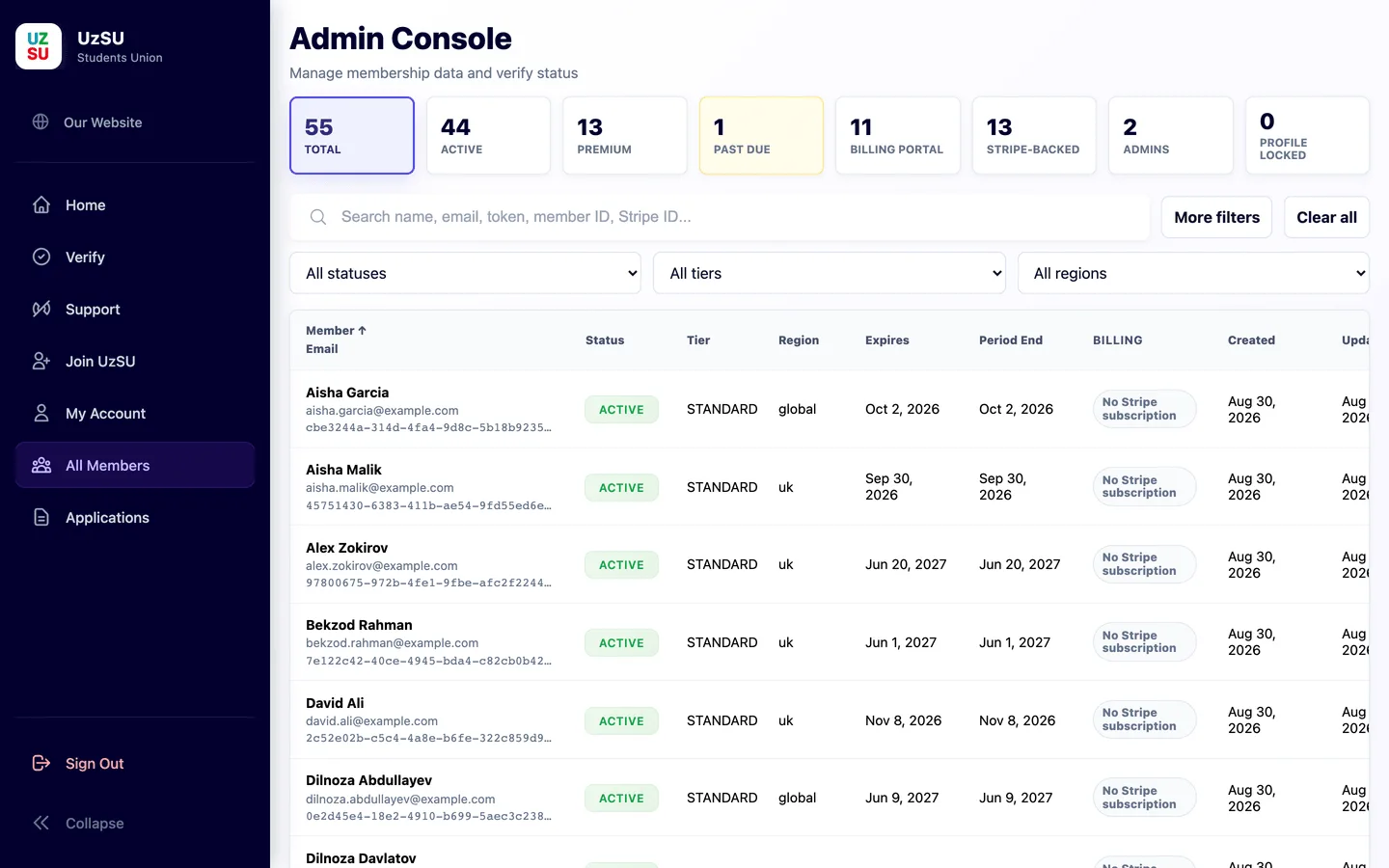Open the All tiers dropdown

pos(830,273)
